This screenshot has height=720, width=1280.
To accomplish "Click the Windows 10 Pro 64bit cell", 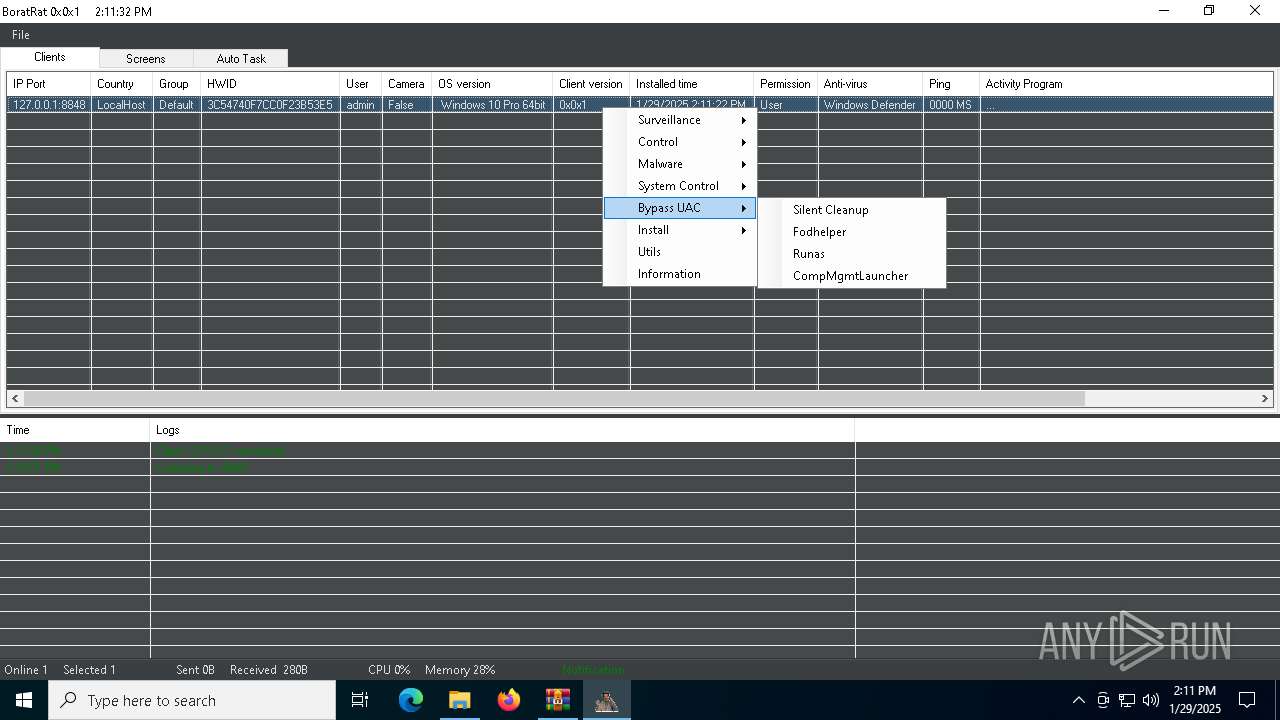I will coord(493,105).
